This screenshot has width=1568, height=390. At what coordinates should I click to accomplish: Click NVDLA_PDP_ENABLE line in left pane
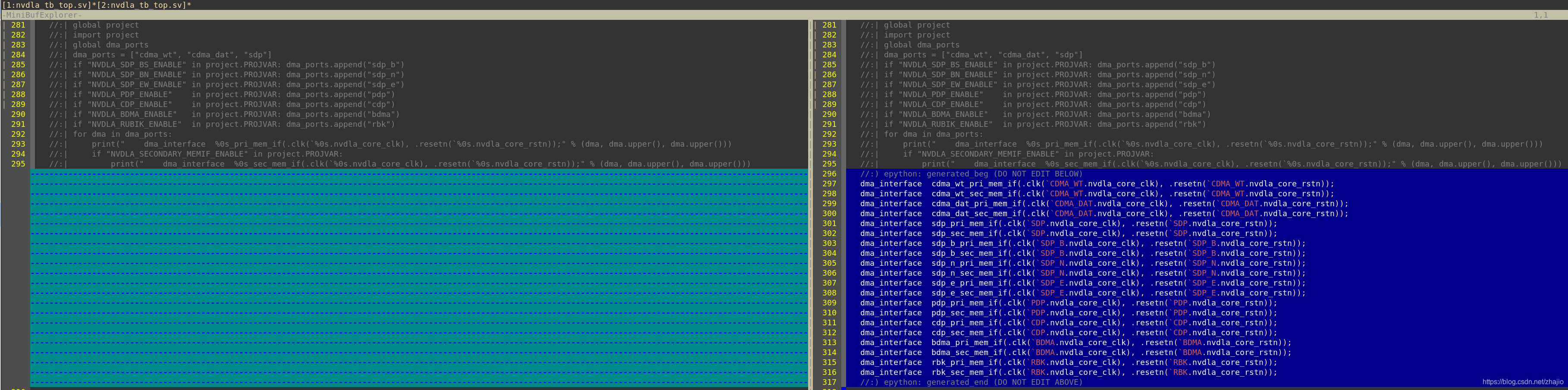[222, 94]
